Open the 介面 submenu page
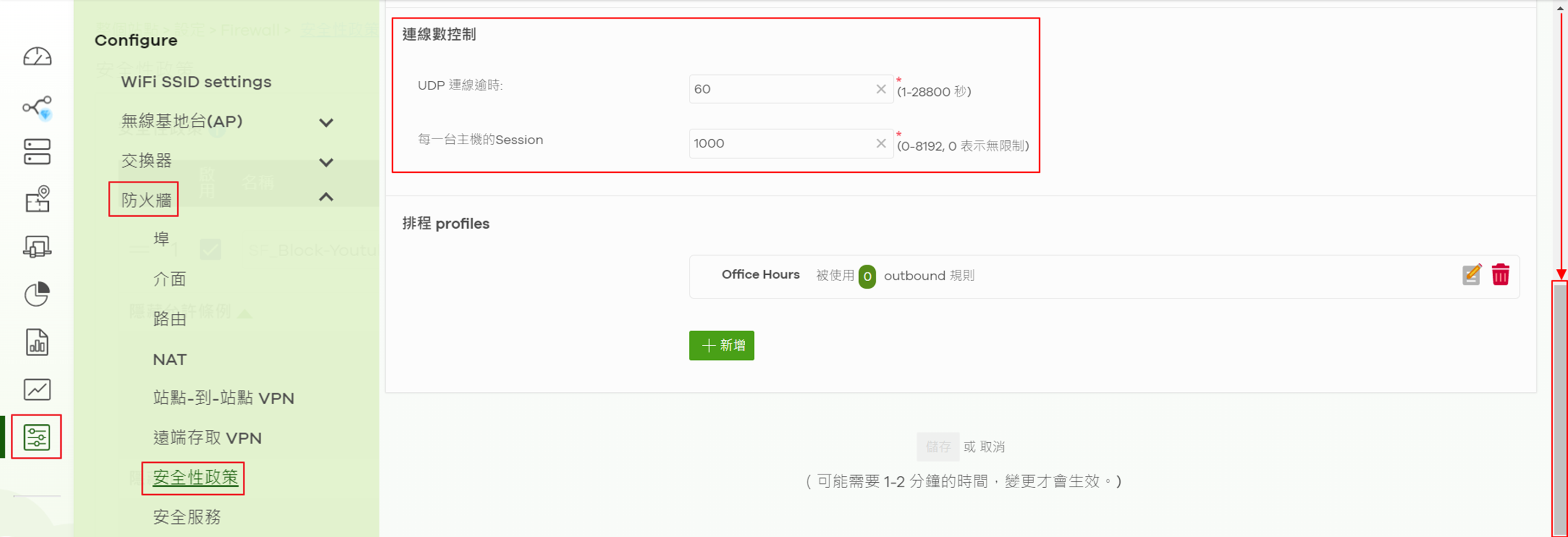Screen dimensions: 1568x537 tap(169, 279)
